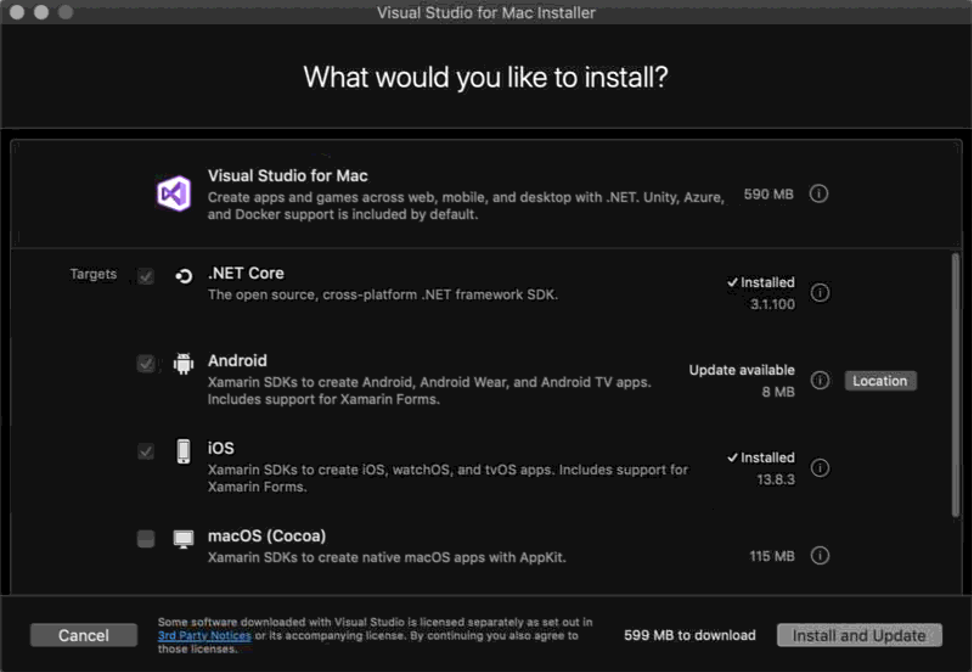Click the 'Visual Studio for Mac' title

click(288, 176)
